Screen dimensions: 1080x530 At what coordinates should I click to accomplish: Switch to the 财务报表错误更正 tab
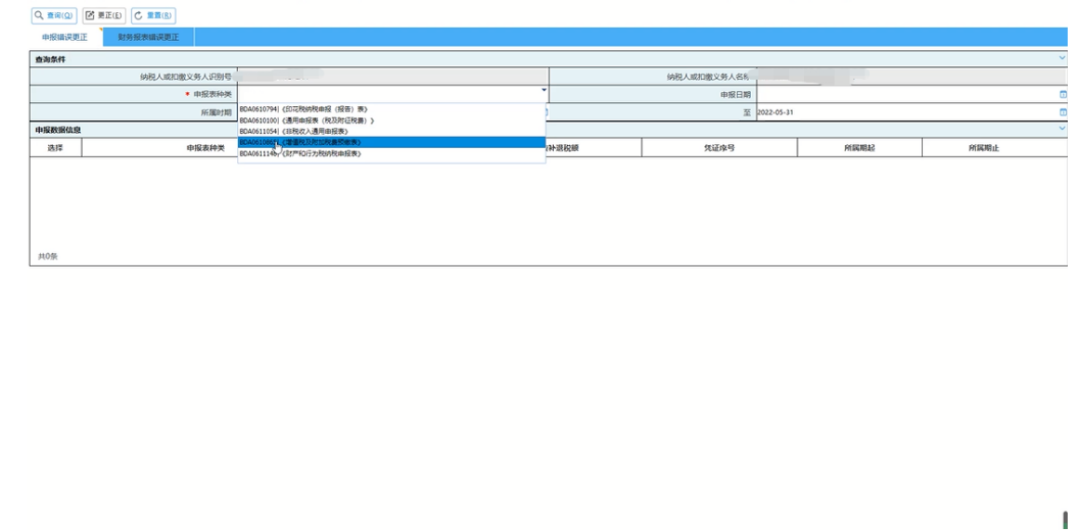(x=148, y=37)
